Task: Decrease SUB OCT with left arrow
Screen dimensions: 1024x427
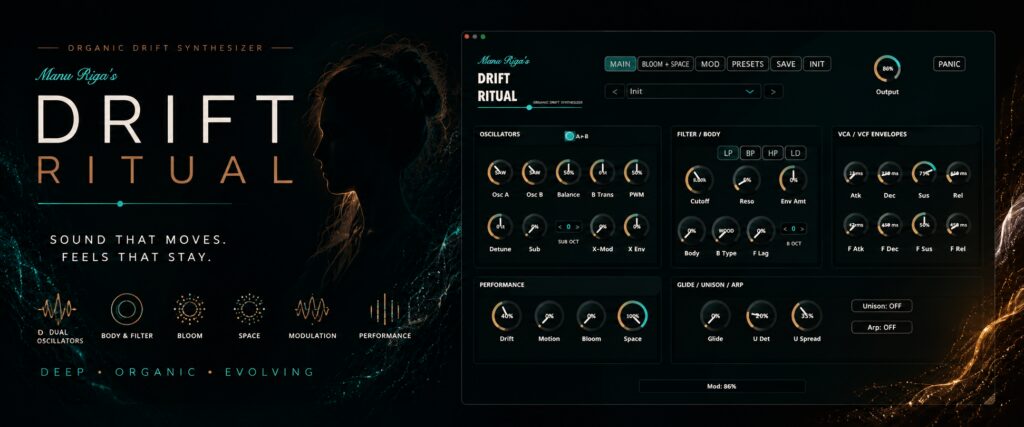Action: (559, 227)
